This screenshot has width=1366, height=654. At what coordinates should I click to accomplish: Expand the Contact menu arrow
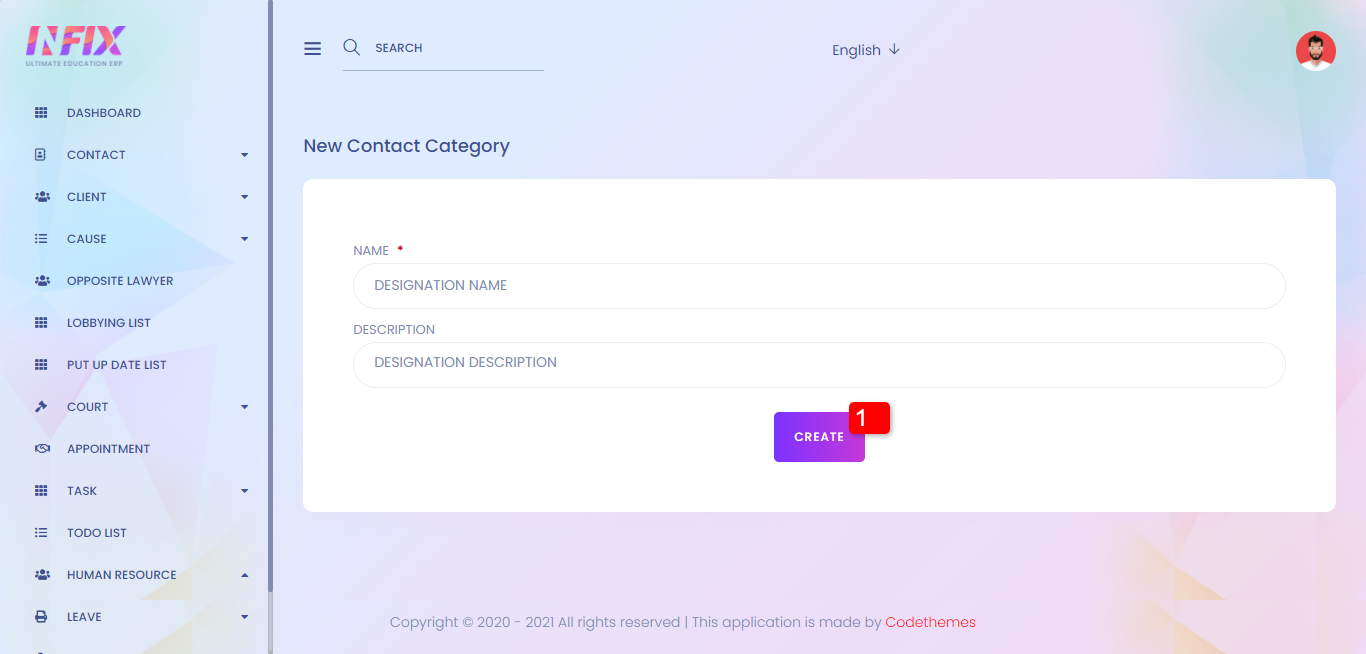tap(245, 155)
